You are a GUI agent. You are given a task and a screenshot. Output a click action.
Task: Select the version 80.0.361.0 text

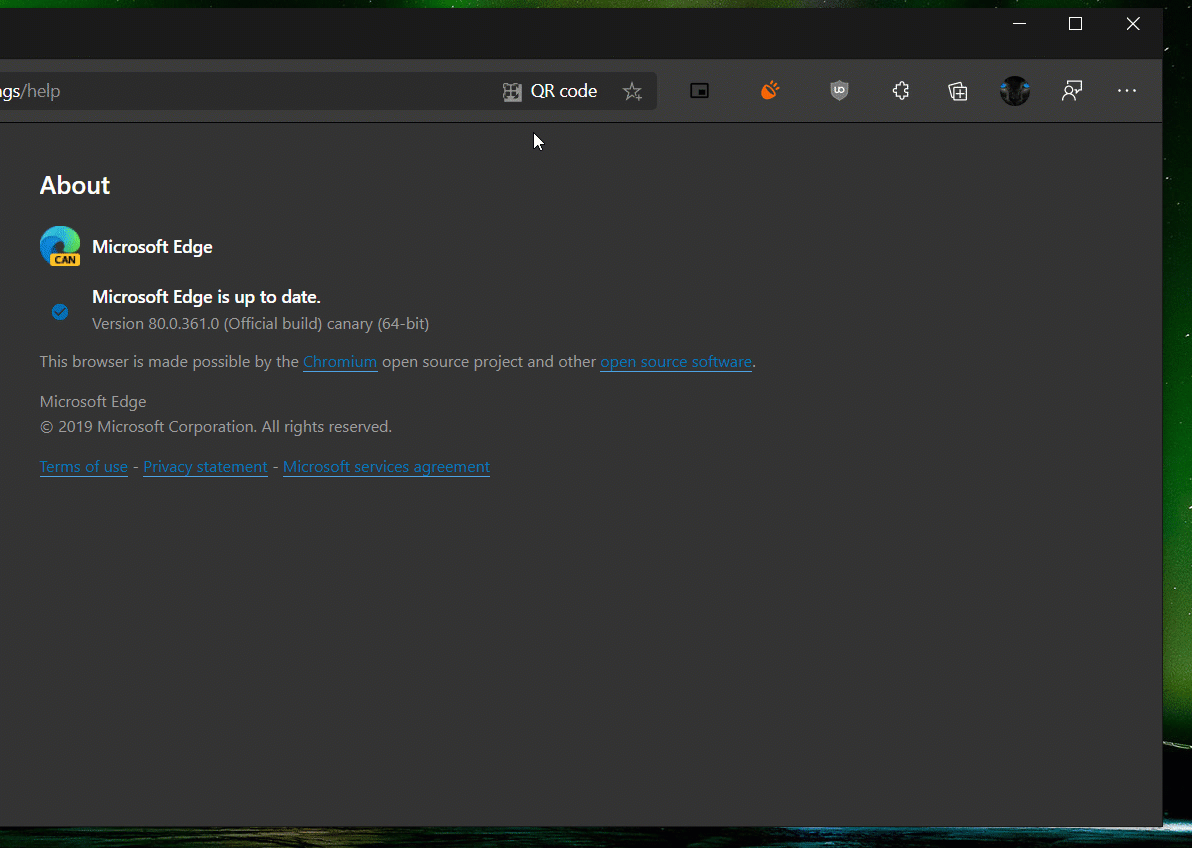260,324
